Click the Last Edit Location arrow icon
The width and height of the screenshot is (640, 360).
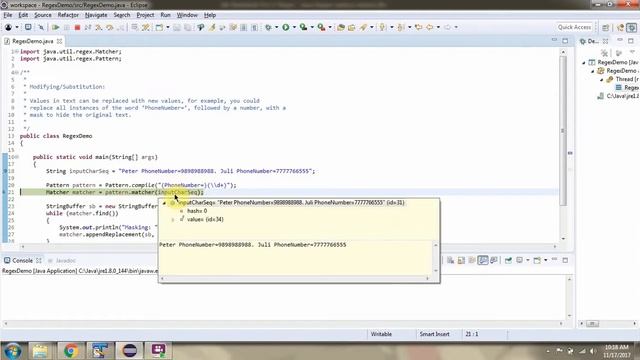(418, 27)
